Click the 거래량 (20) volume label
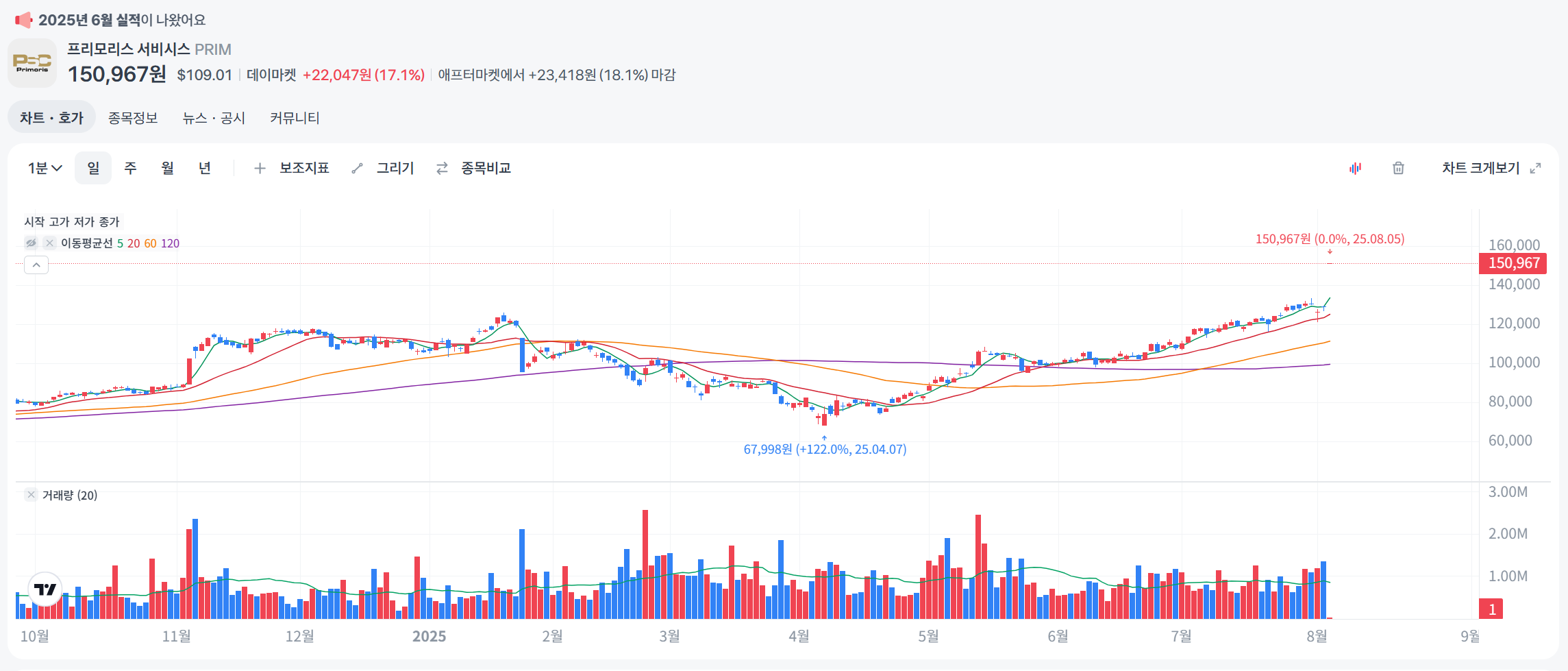The width and height of the screenshot is (1568, 671). click(70, 495)
